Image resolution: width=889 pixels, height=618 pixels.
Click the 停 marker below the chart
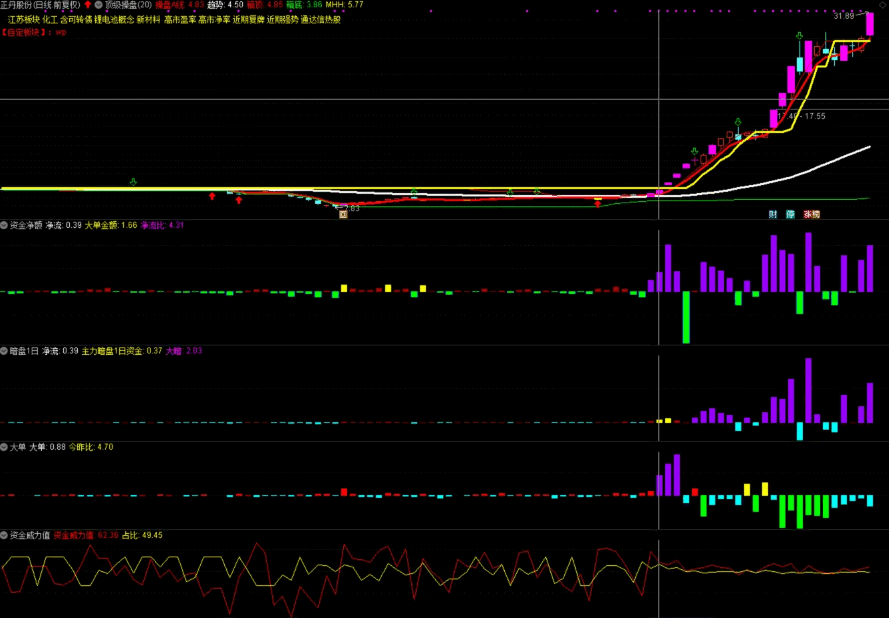pos(790,214)
